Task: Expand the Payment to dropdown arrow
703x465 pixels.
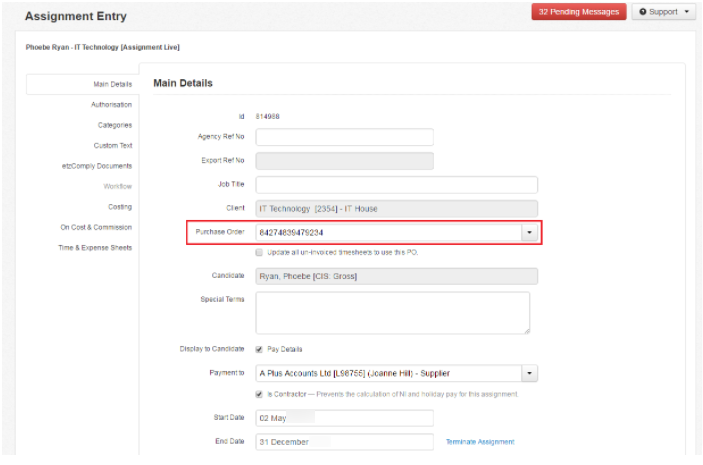Action: pos(529,373)
